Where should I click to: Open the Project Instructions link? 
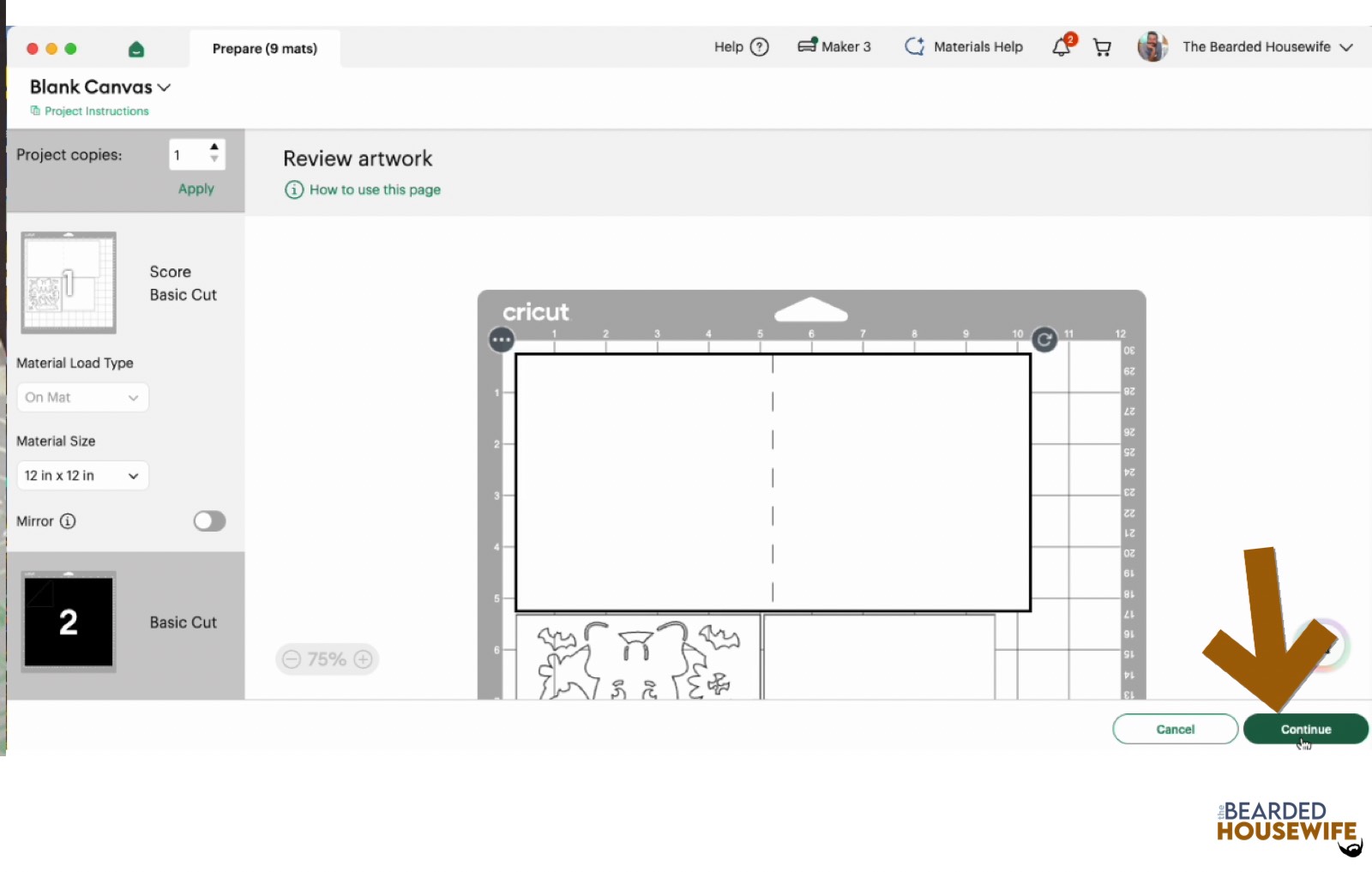(89, 111)
